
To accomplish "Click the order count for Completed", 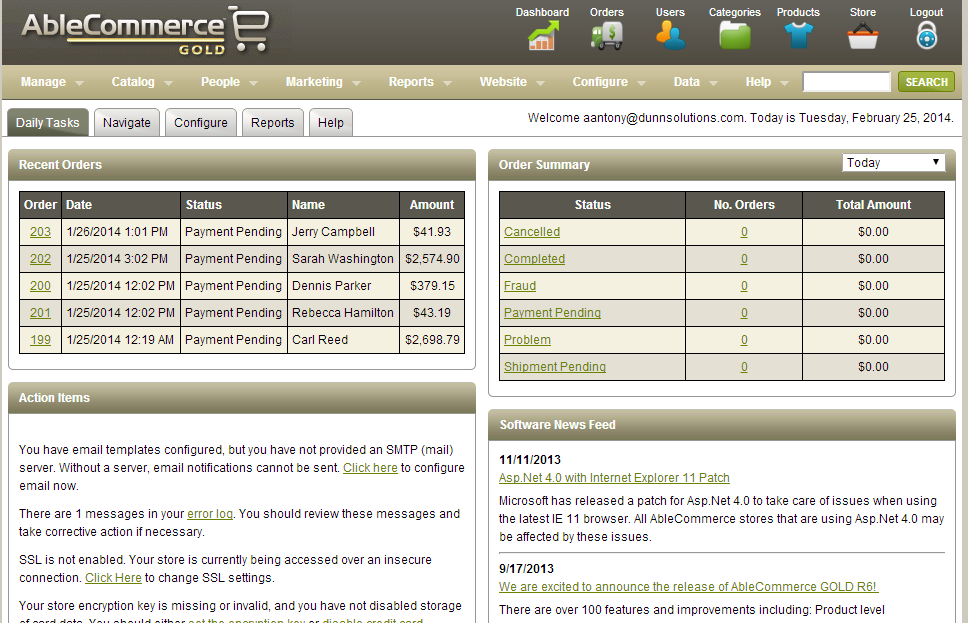I will [x=744, y=259].
